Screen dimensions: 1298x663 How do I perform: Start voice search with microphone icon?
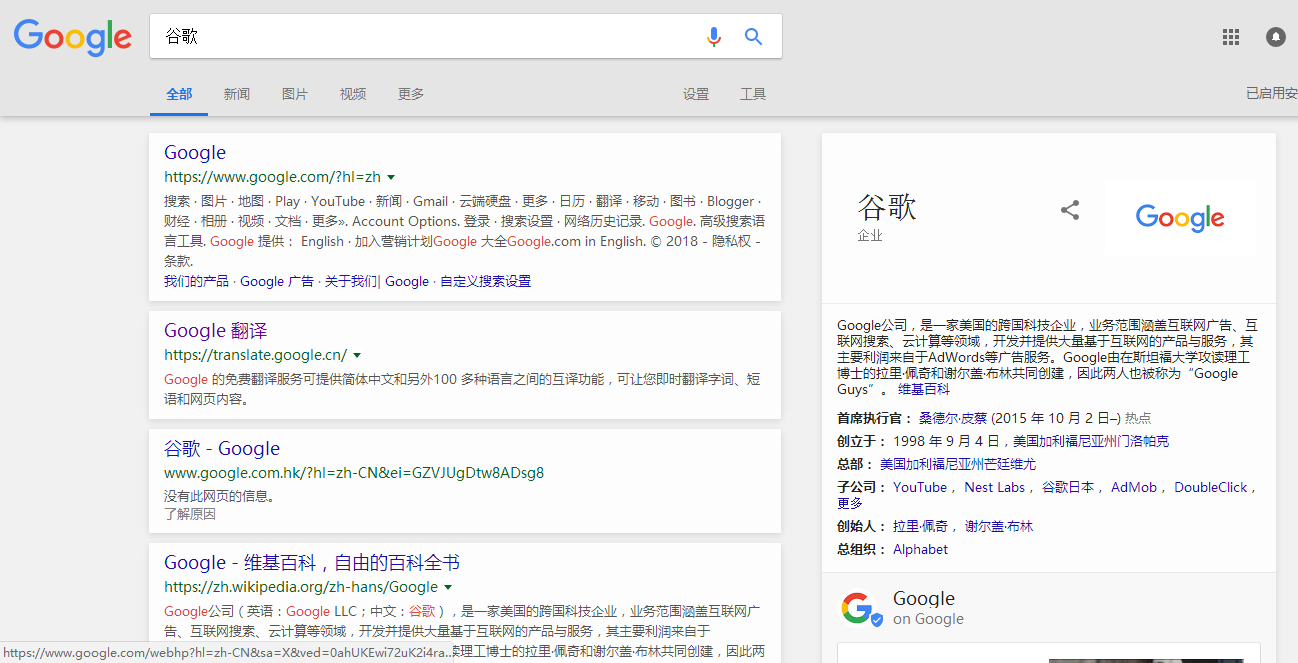[713, 37]
